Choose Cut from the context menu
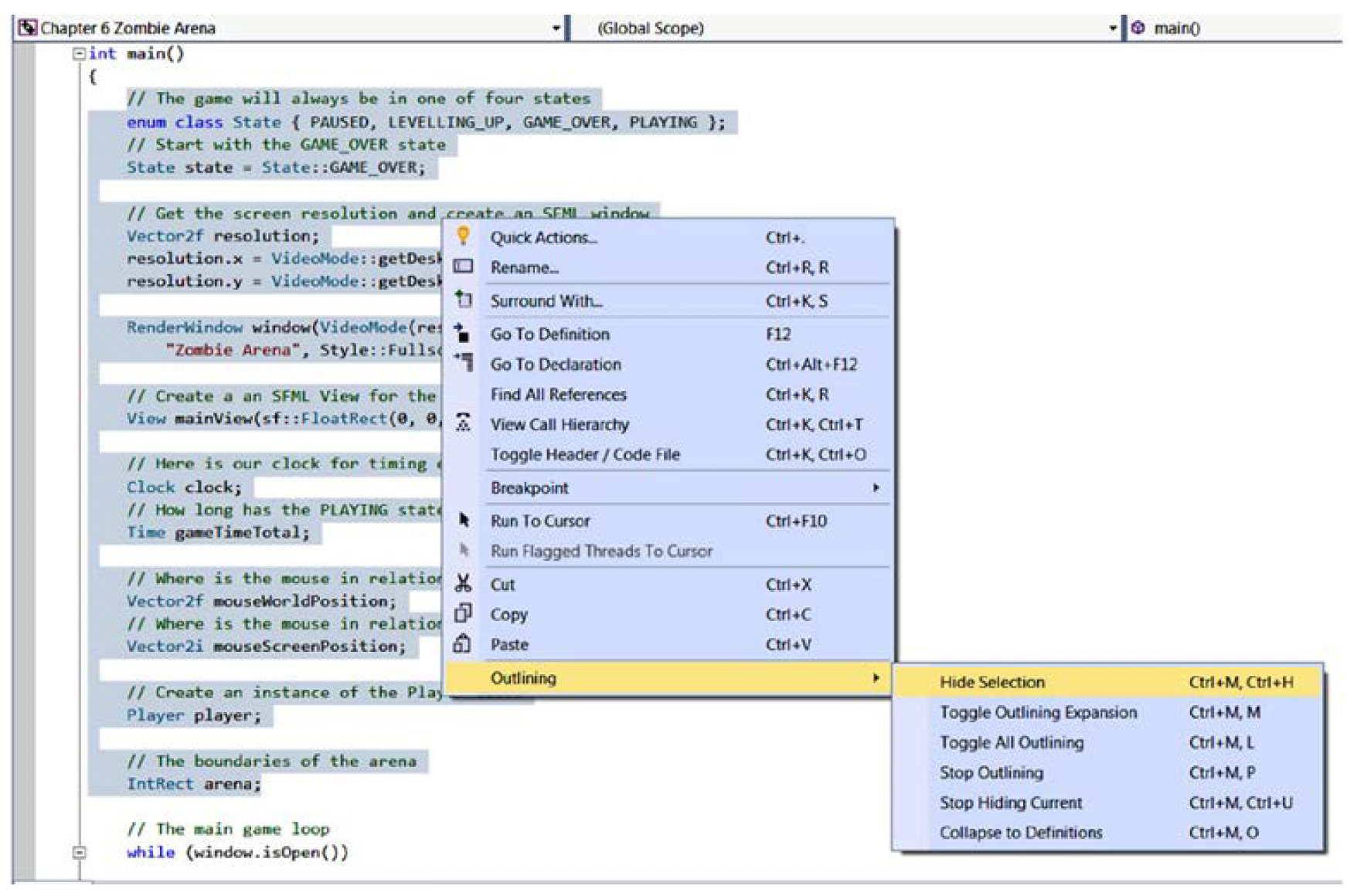Viewport: 1357px width, 896px height. pos(670,584)
